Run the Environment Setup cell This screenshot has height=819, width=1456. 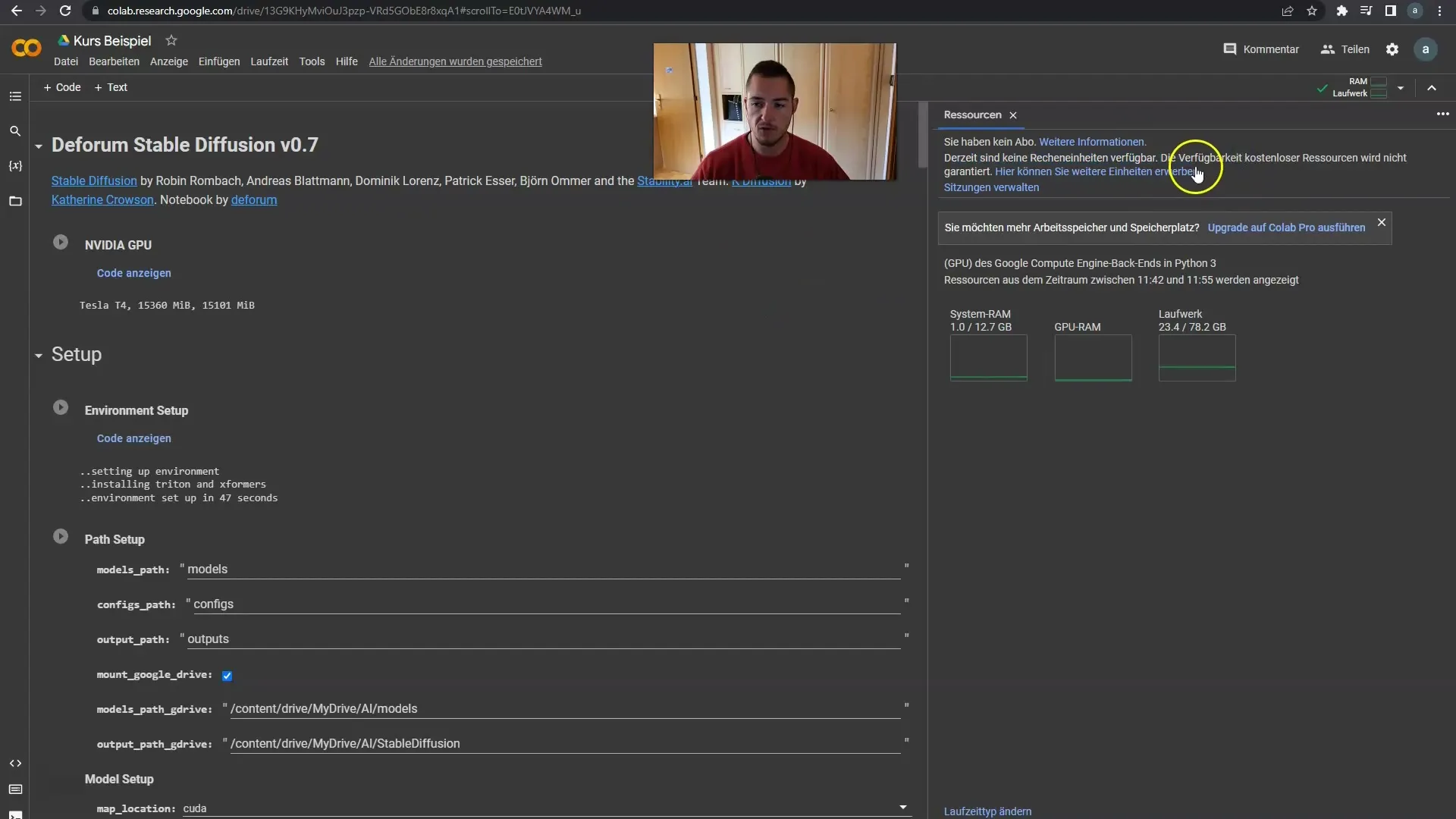coord(61,408)
